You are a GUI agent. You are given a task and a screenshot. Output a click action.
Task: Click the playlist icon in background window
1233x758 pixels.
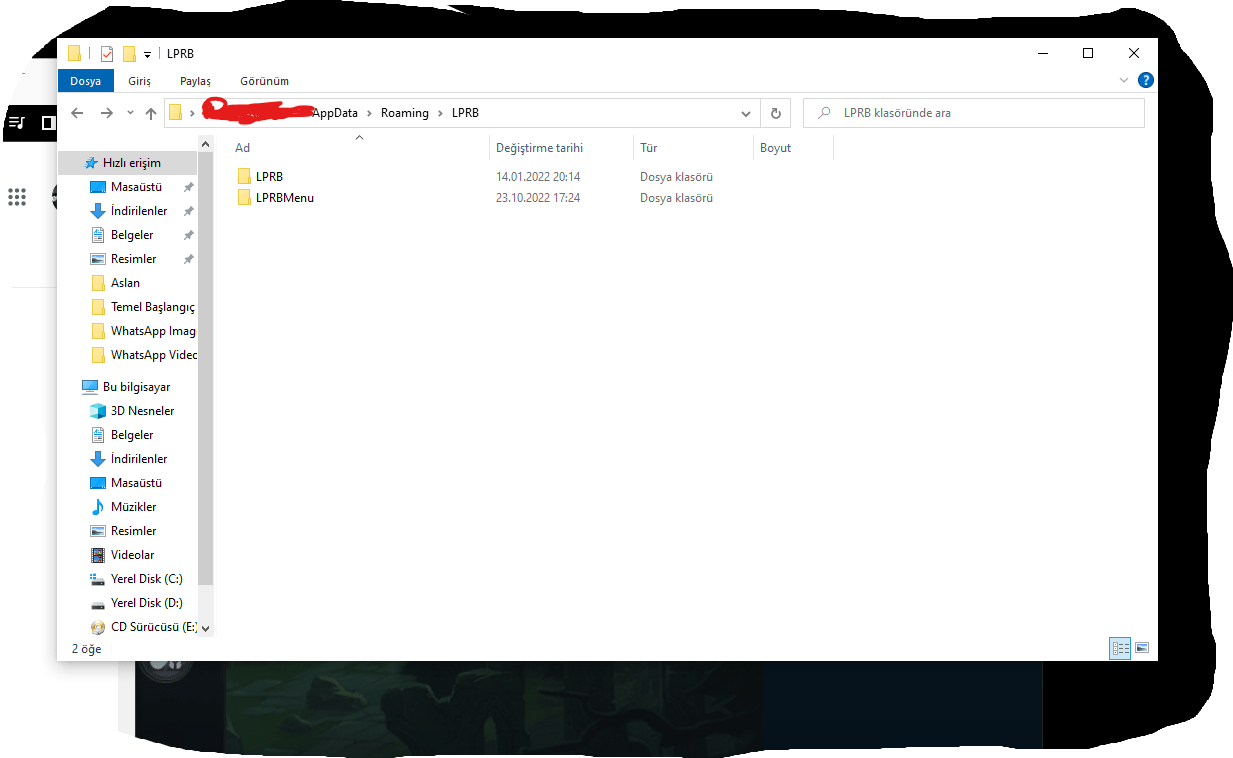pos(17,123)
